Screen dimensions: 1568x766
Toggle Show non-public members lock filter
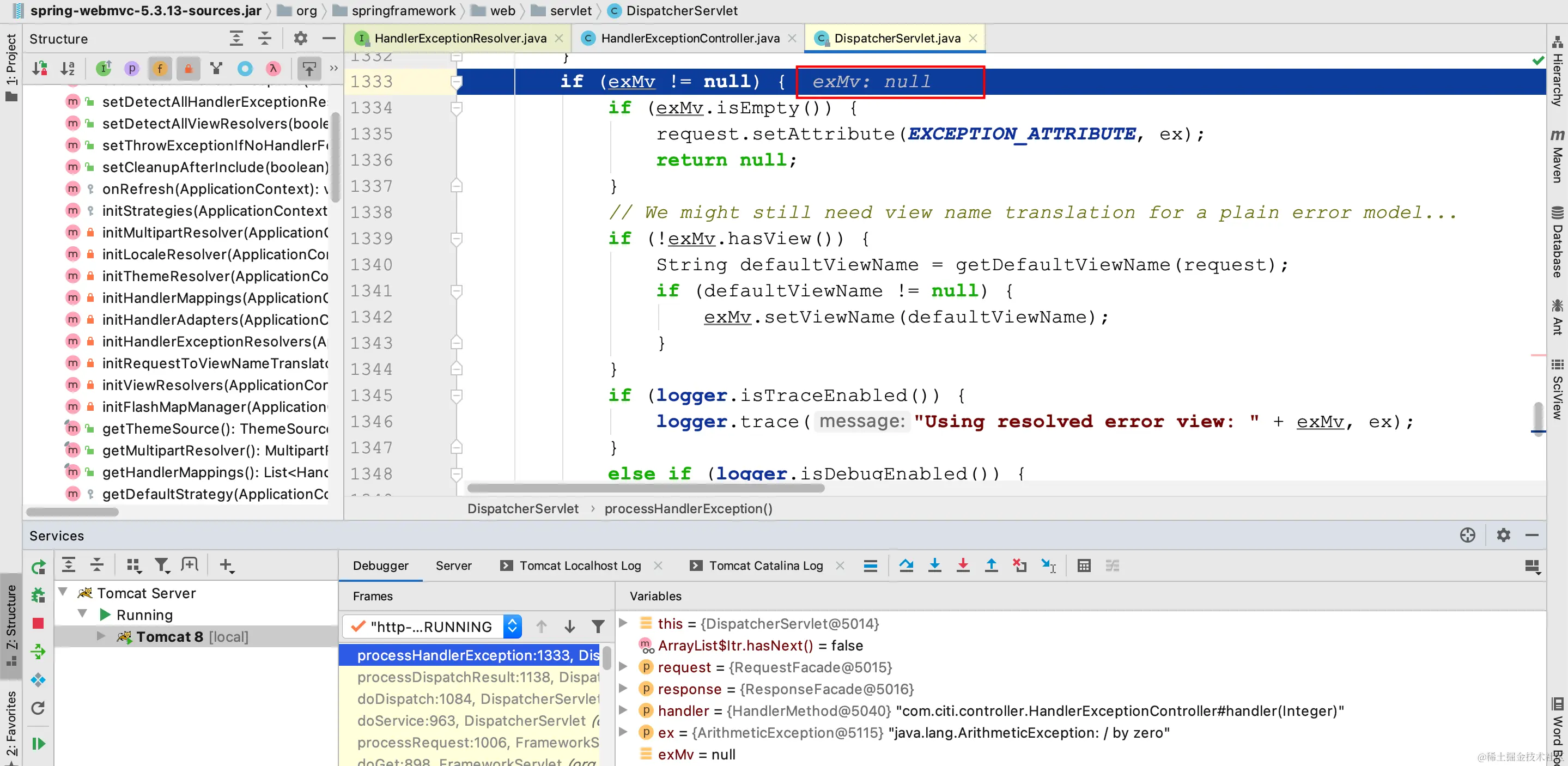tap(188, 69)
